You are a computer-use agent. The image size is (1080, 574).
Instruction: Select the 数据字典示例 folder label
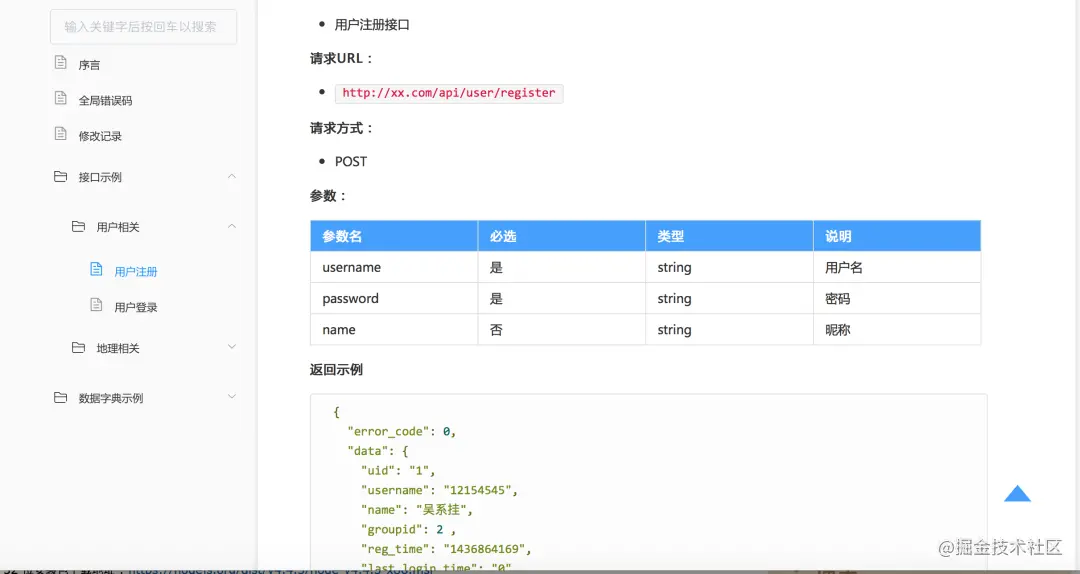pyautogui.click(x=111, y=398)
